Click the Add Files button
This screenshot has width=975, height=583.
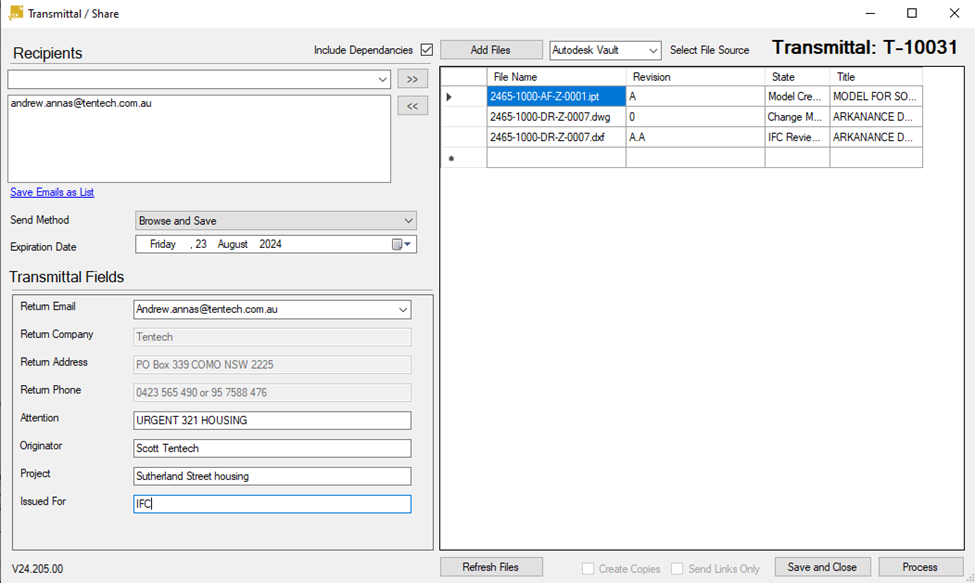tap(491, 50)
